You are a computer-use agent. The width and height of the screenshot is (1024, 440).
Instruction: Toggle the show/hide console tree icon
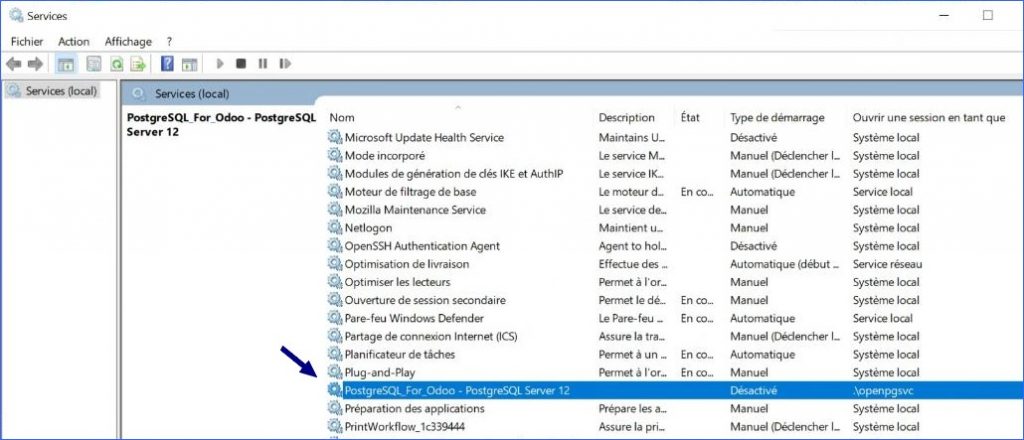(65, 64)
